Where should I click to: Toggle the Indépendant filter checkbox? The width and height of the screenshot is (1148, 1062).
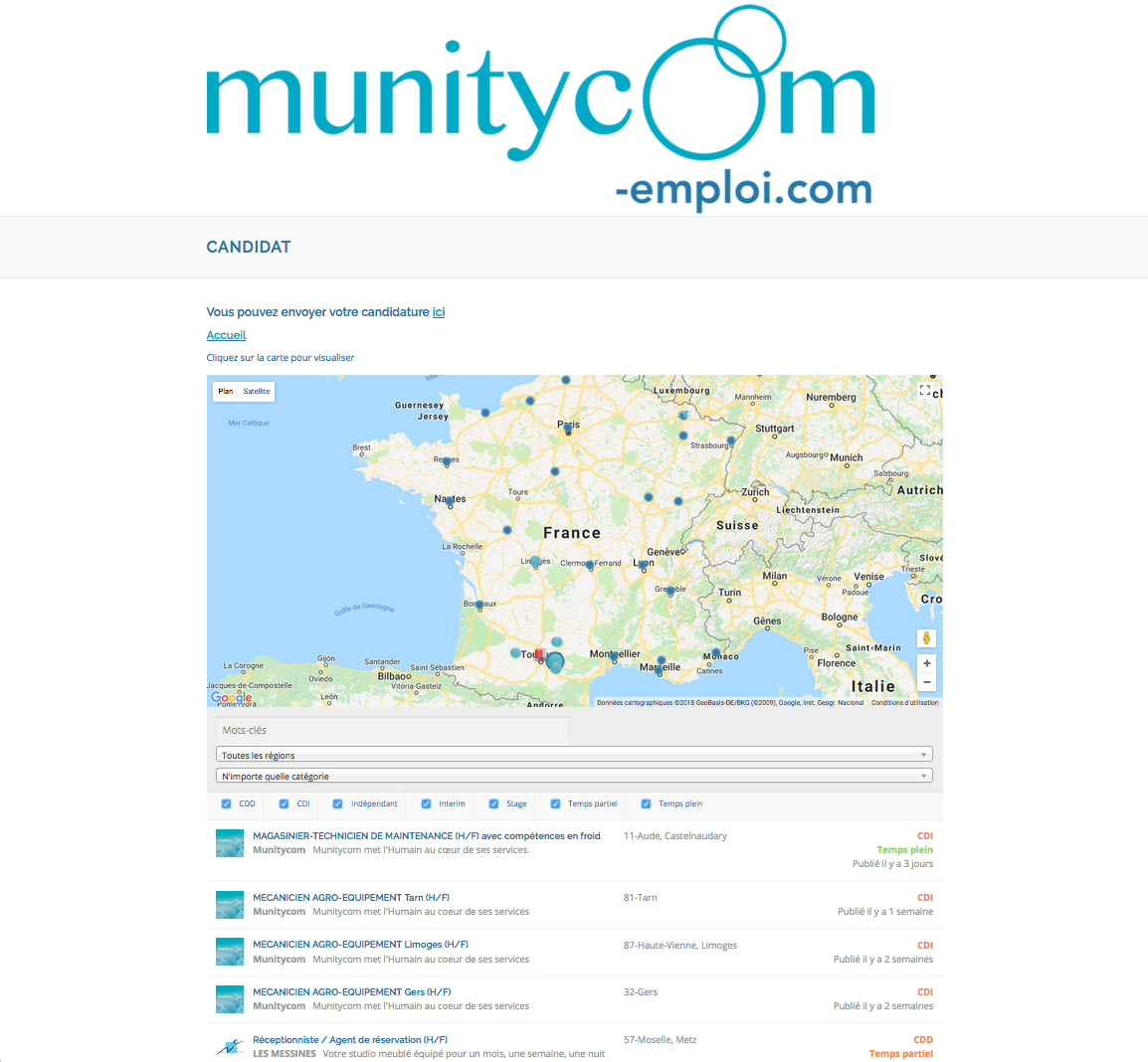[337, 803]
